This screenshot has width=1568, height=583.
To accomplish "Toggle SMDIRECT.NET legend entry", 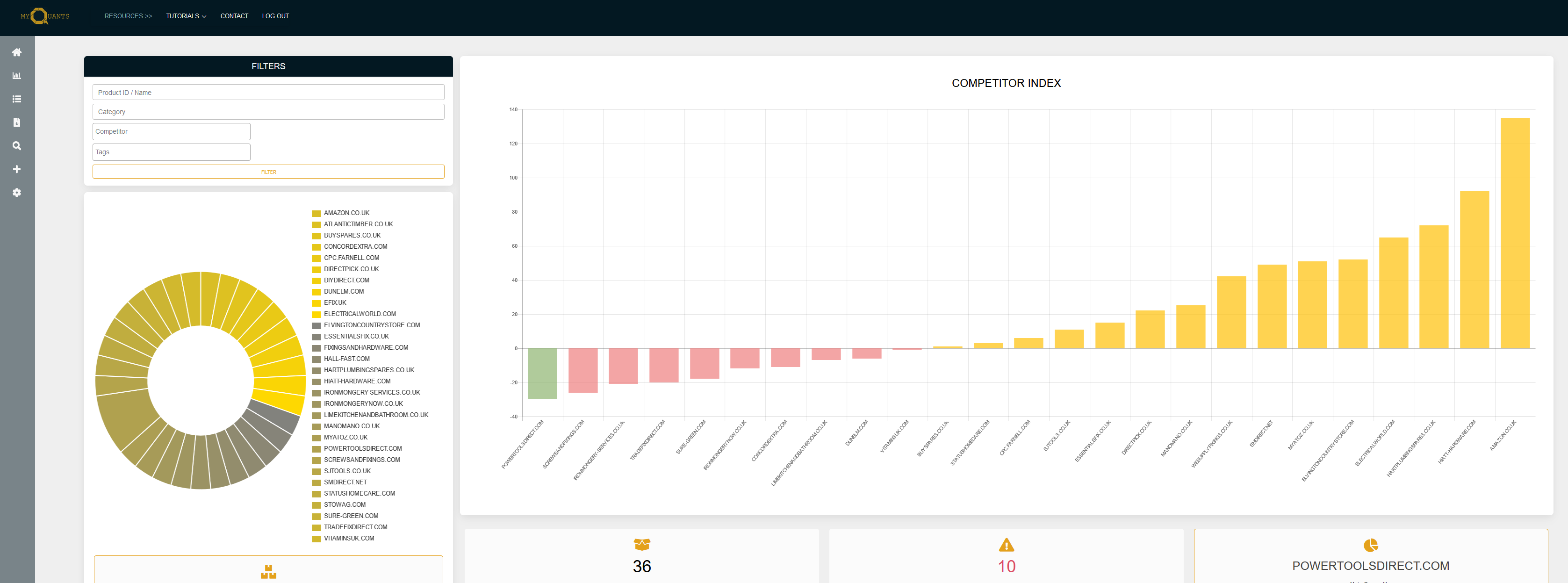I will click(x=340, y=482).
